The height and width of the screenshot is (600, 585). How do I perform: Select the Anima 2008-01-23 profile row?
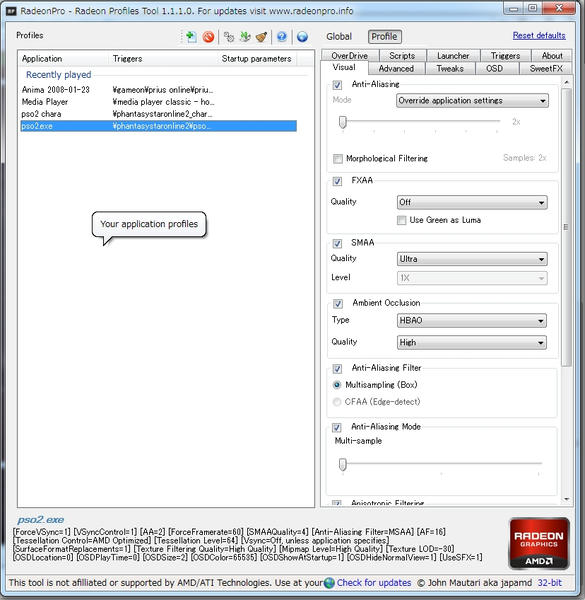158,90
